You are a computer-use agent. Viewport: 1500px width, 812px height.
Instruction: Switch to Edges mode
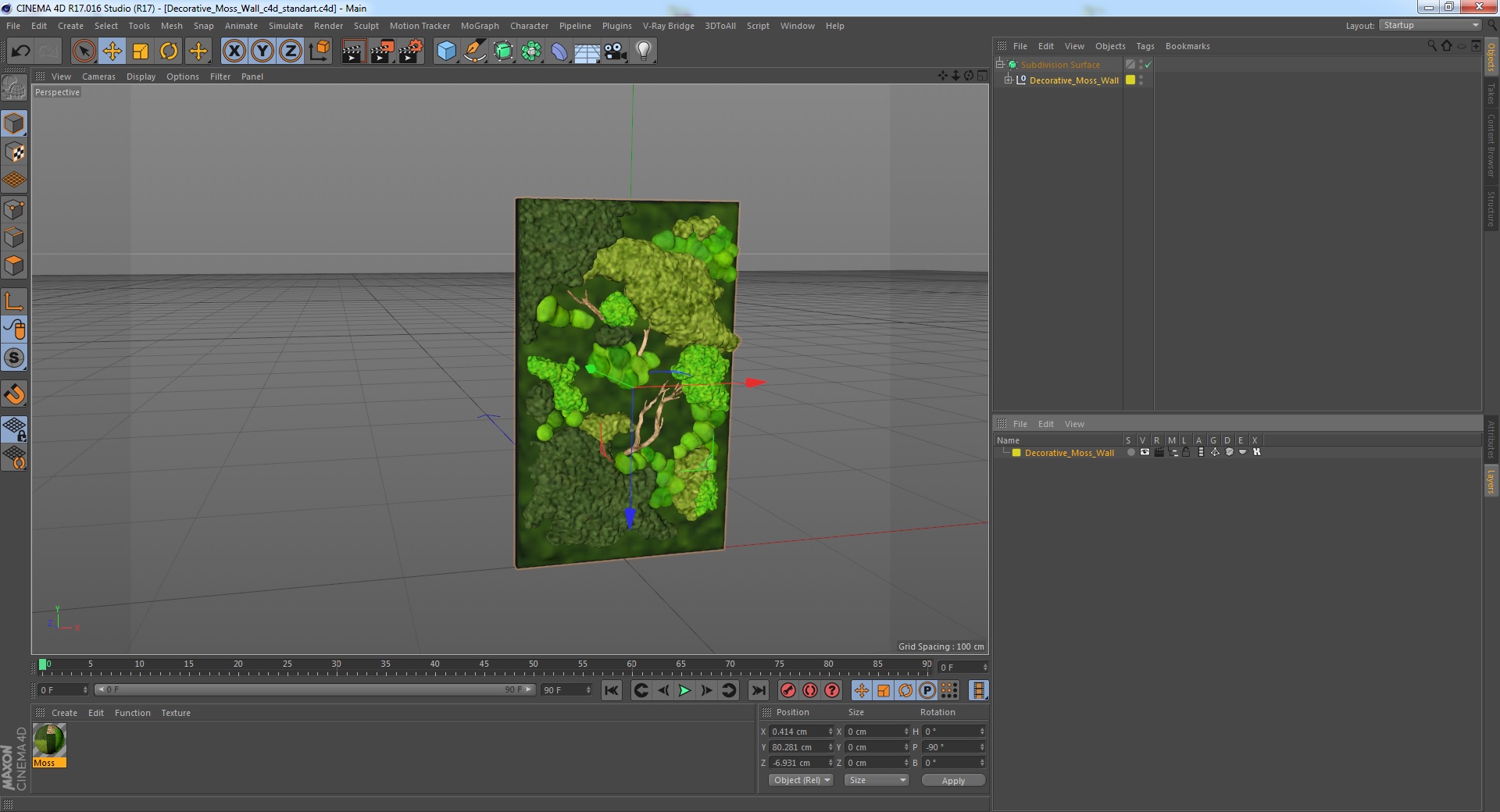14,237
